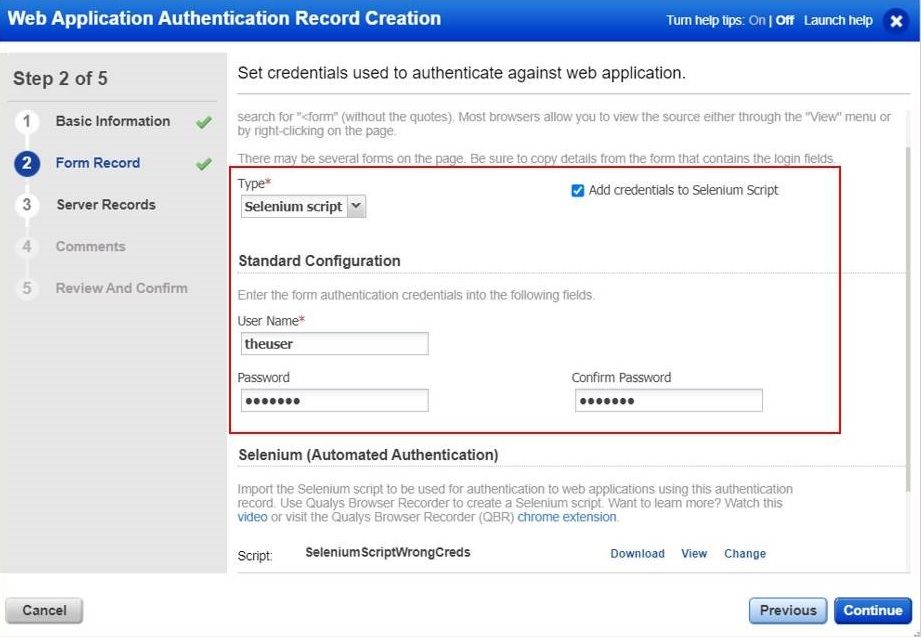Click the Password field

click(x=334, y=401)
